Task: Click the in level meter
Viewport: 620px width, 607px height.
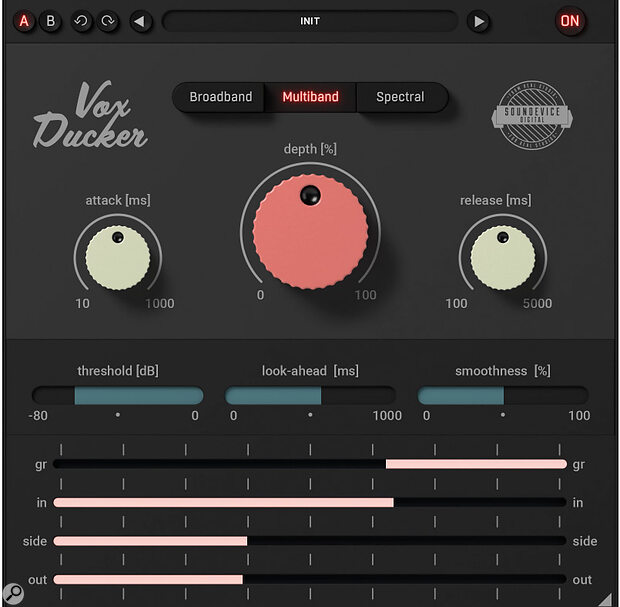Action: [x=310, y=503]
